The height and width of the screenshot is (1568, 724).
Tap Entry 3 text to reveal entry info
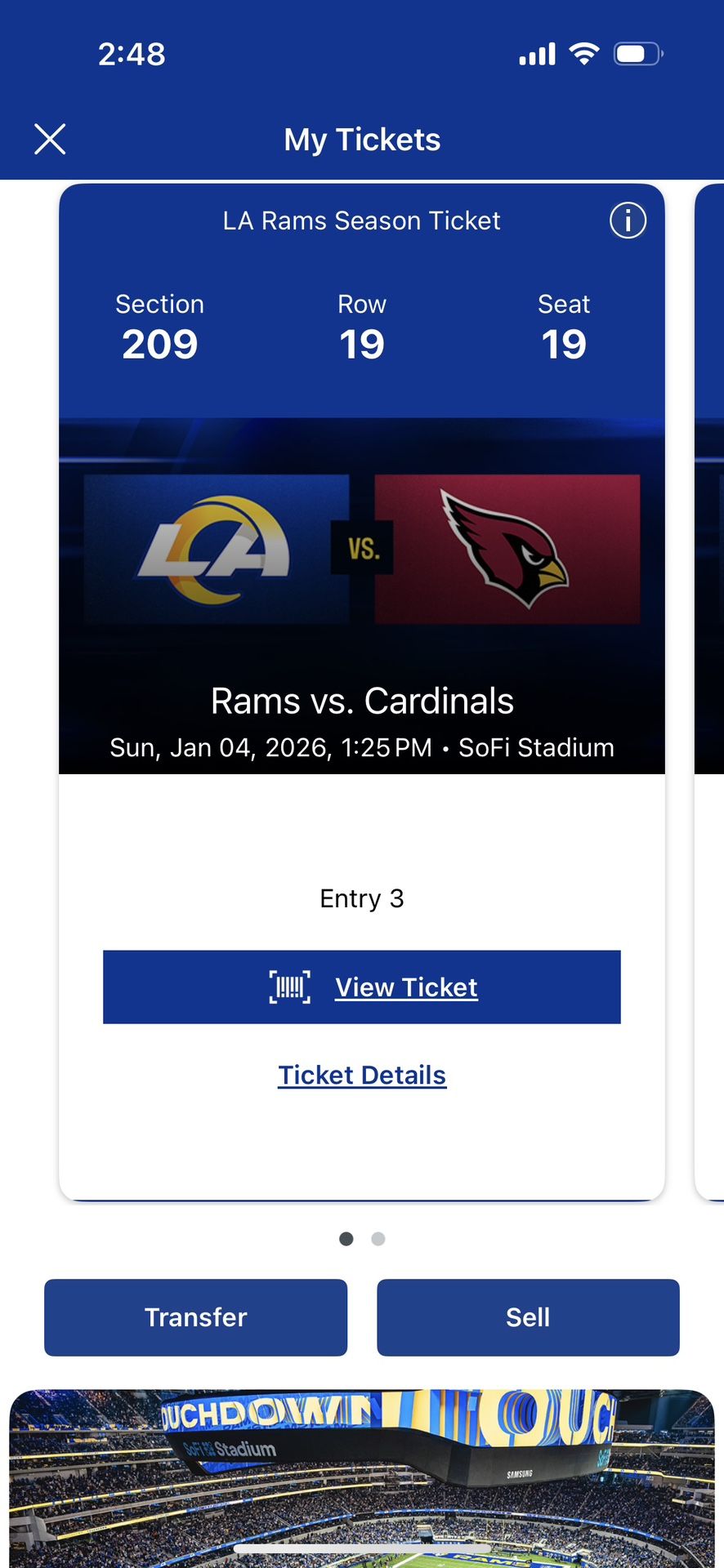(362, 898)
